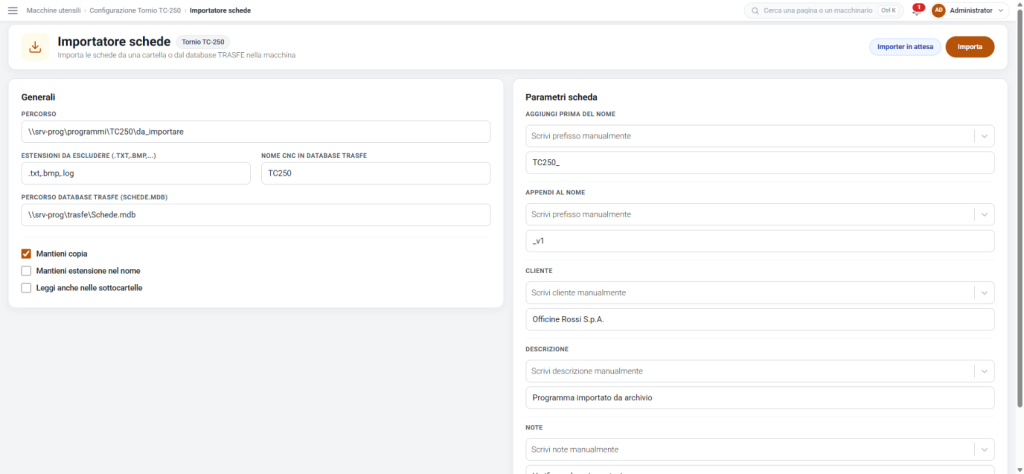This screenshot has height=474, width=1024.
Task: Open the notifications bell
Action: coord(917,10)
